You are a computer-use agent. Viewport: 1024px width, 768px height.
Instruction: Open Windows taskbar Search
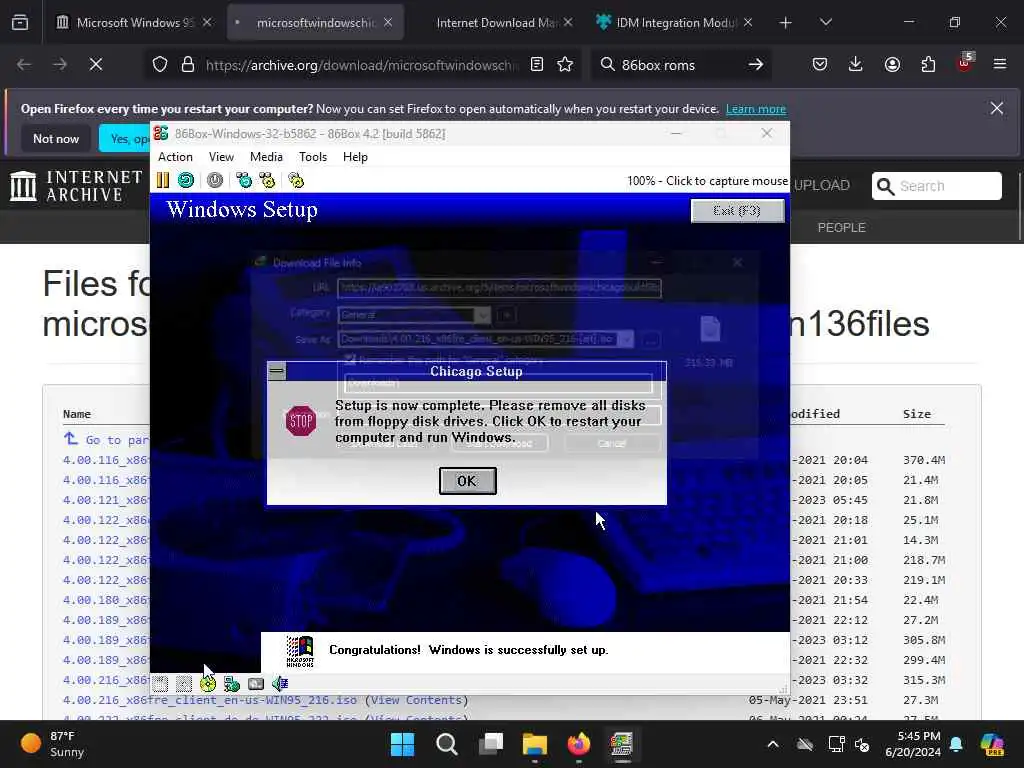point(447,744)
